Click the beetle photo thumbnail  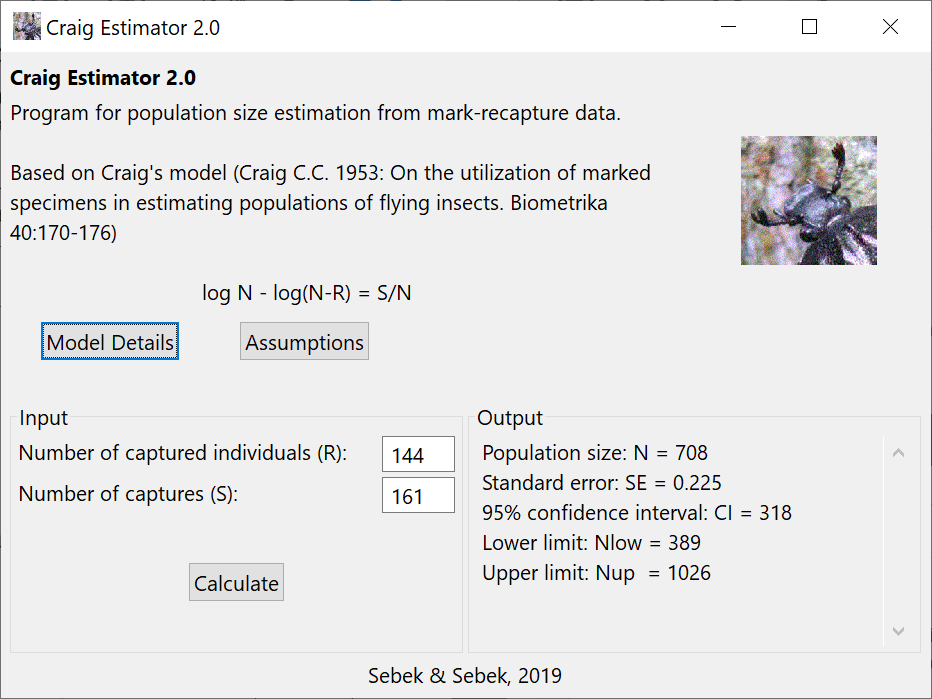[808, 200]
